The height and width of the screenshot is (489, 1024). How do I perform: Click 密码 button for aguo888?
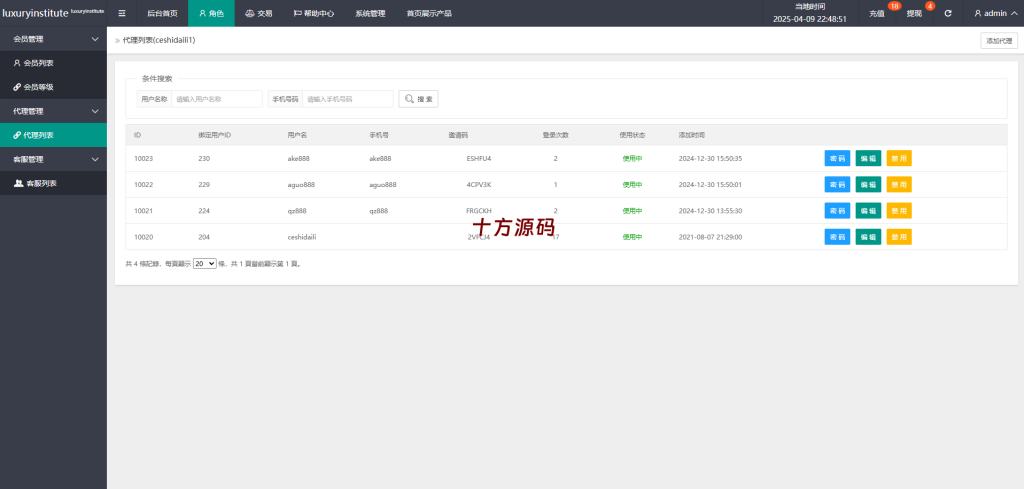point(837,185)
